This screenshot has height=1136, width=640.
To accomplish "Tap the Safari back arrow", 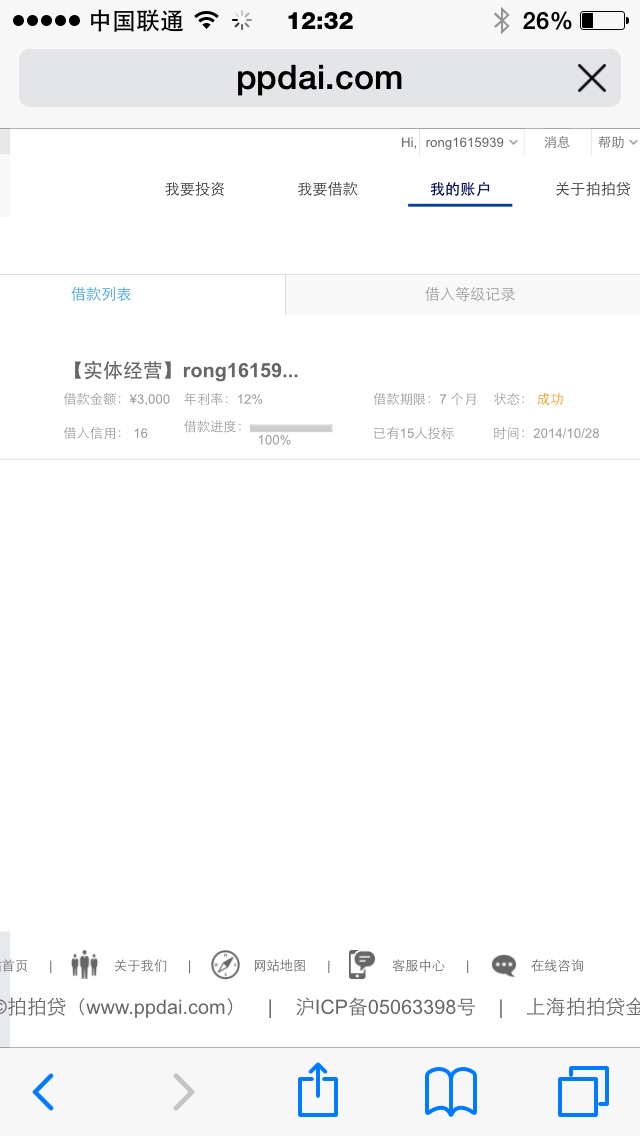I will pos(43,1092).
